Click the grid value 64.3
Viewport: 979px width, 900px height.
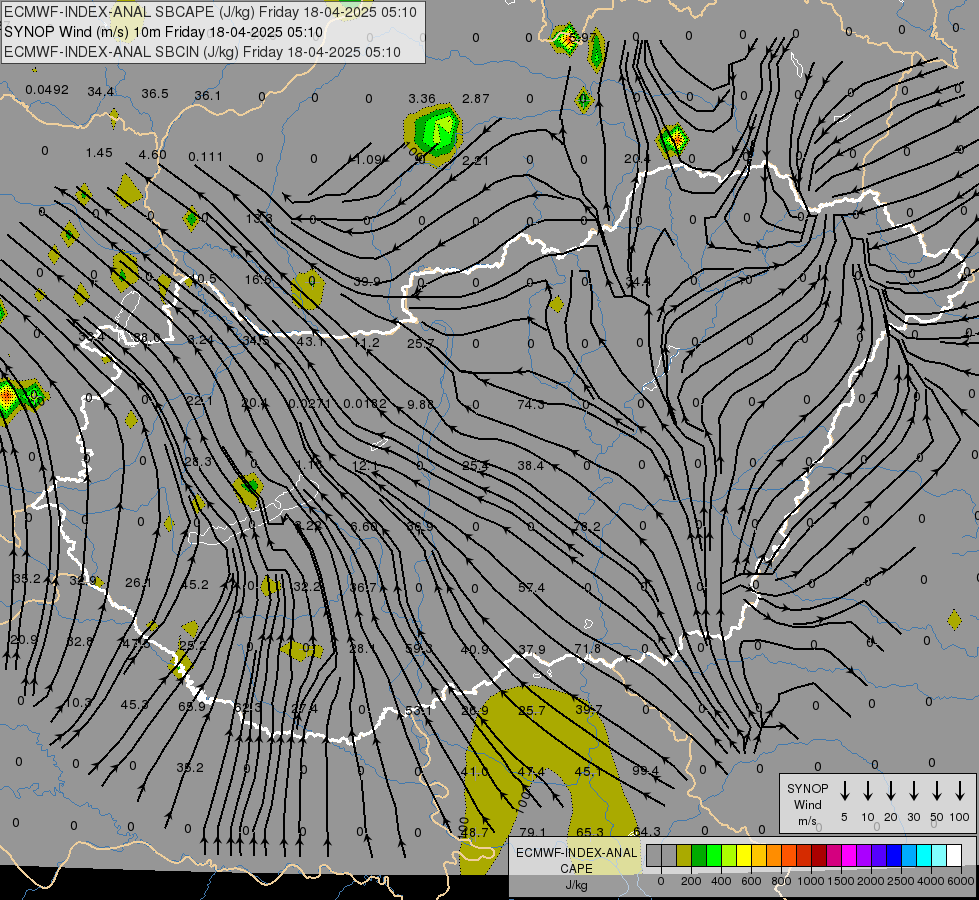pyautogui.click(x=647, y=832)
